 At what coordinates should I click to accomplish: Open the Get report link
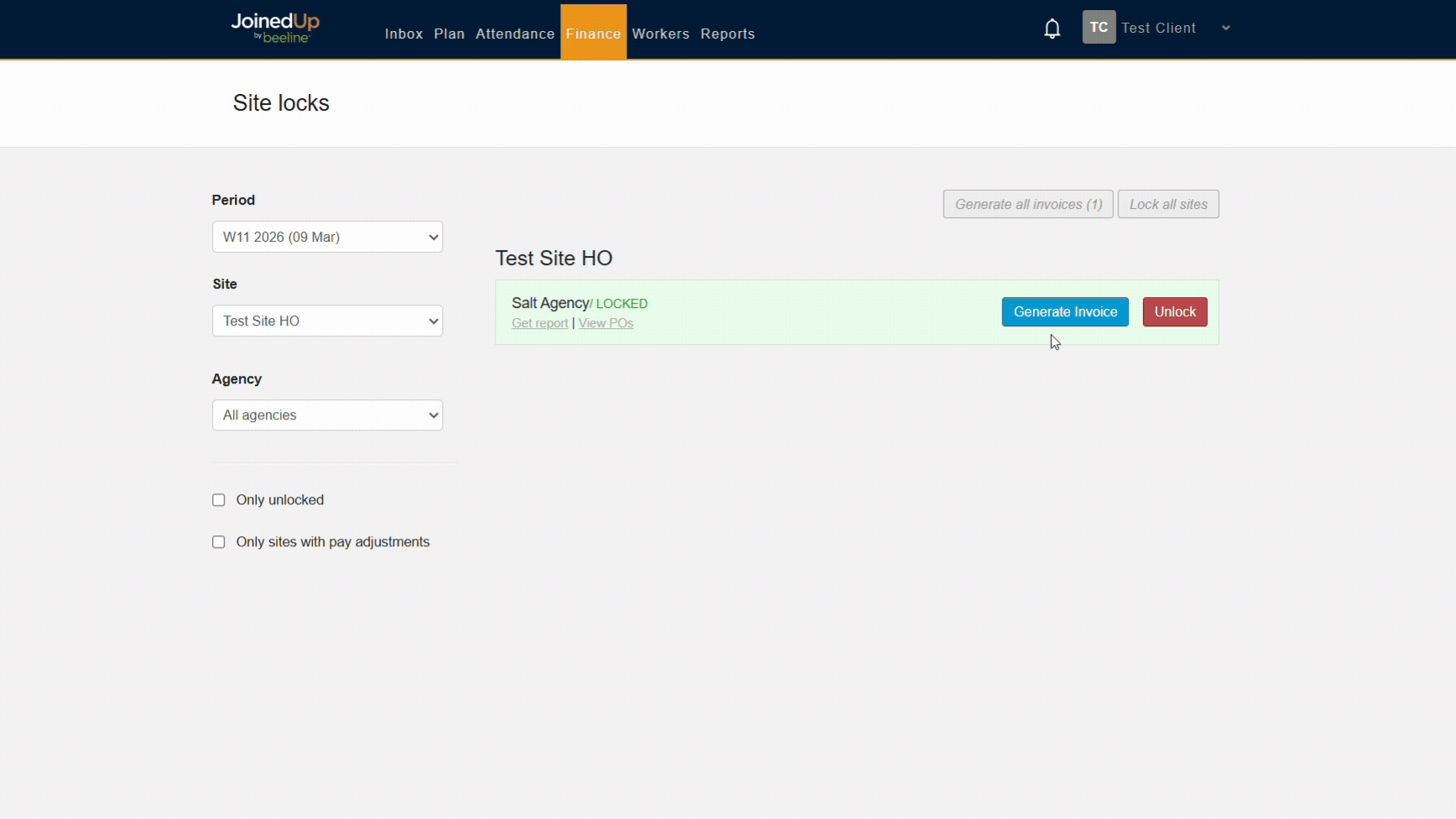pyautogui.click(x=539, y=324)
